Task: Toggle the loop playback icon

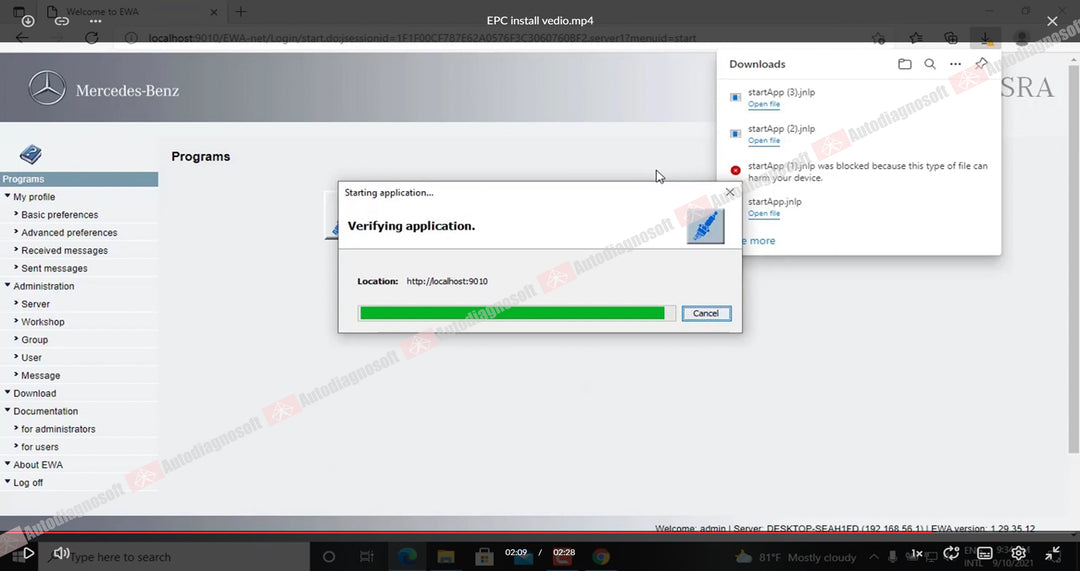Action: [x=951, y=552]
